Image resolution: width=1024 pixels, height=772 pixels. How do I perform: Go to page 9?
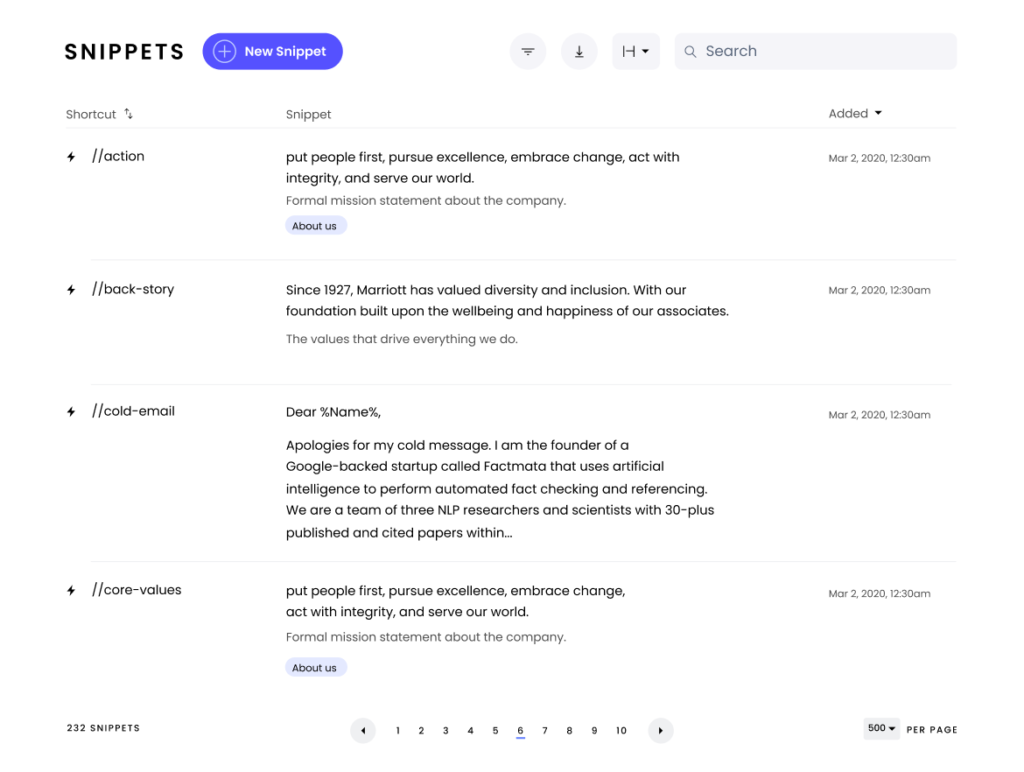pyautogui.click(x=594, y=730)
